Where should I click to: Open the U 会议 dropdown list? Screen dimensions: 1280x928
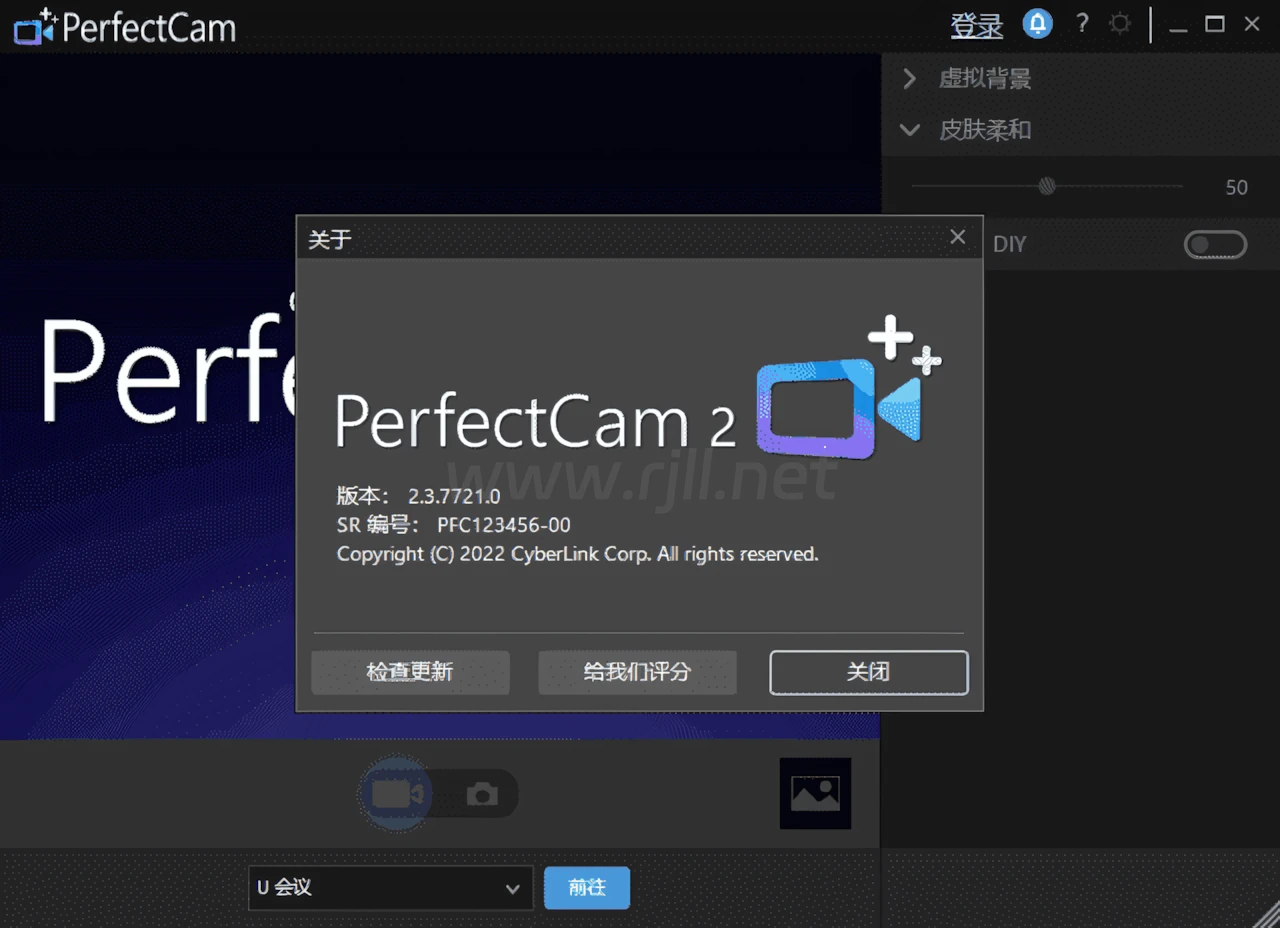click(x=390, y=888)
